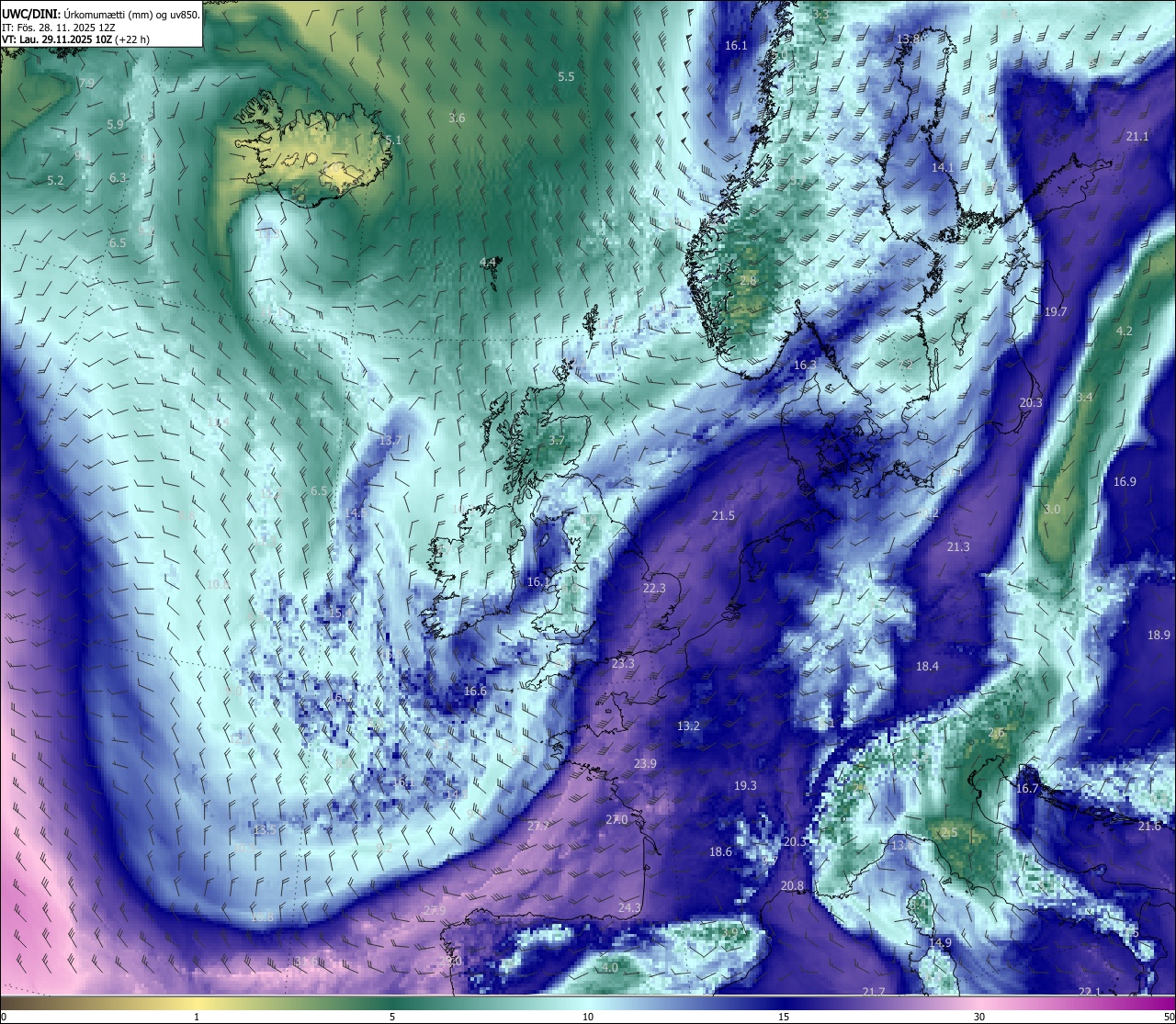This screenshot has width=1176, height=1024.
Task: Click the 5.1 value by Iceland
Action: pos(393,141)
